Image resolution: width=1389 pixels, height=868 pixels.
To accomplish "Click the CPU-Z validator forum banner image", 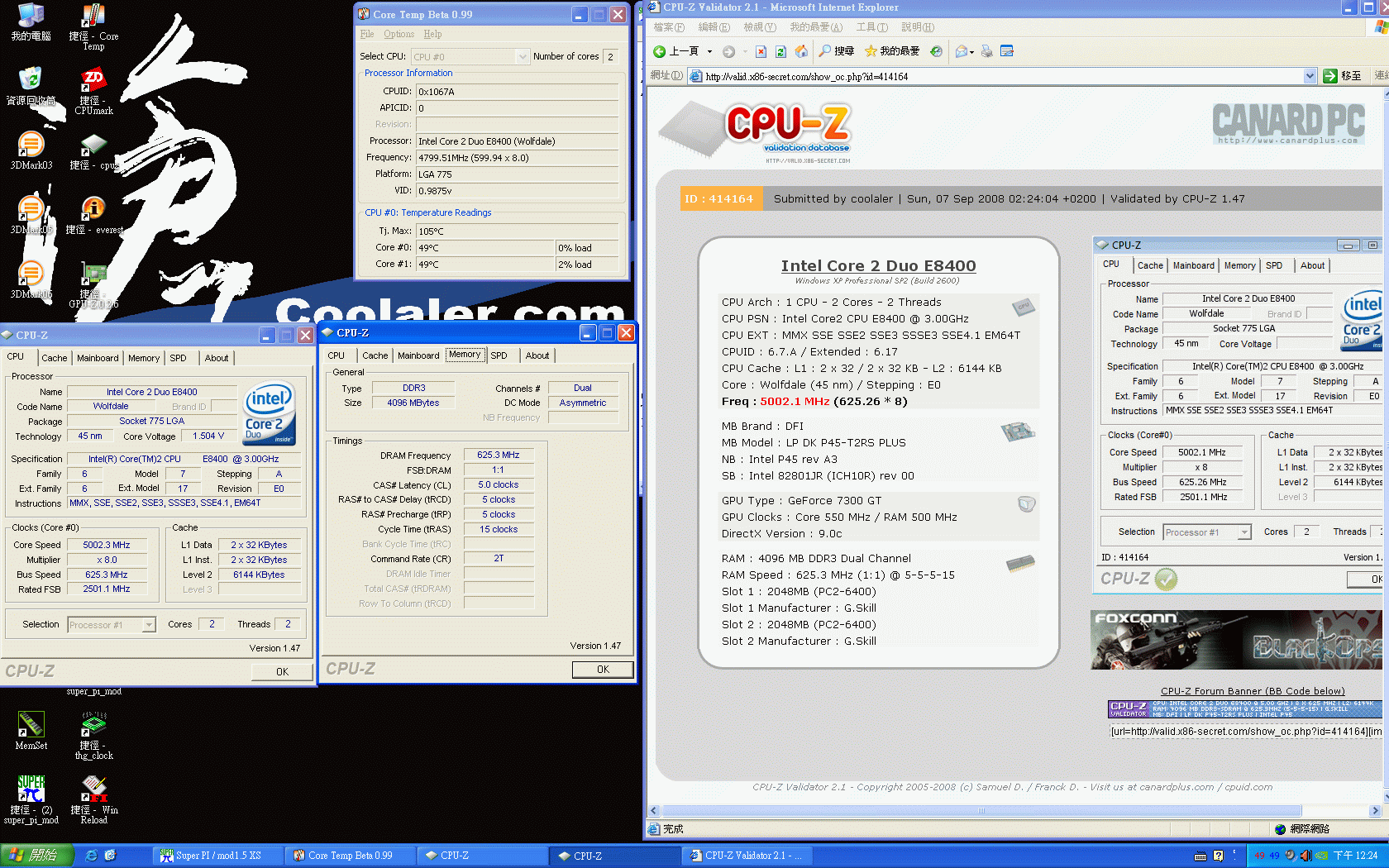I will (x=1244, y=709).
